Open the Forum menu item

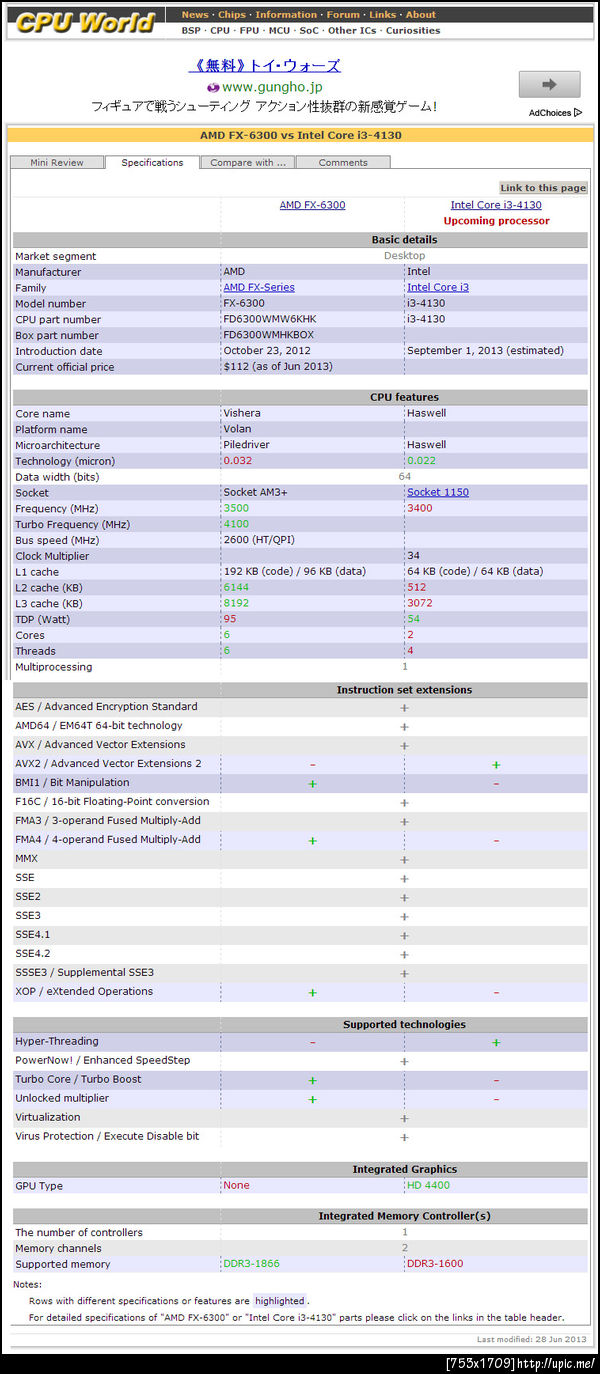tap(343, 15)
